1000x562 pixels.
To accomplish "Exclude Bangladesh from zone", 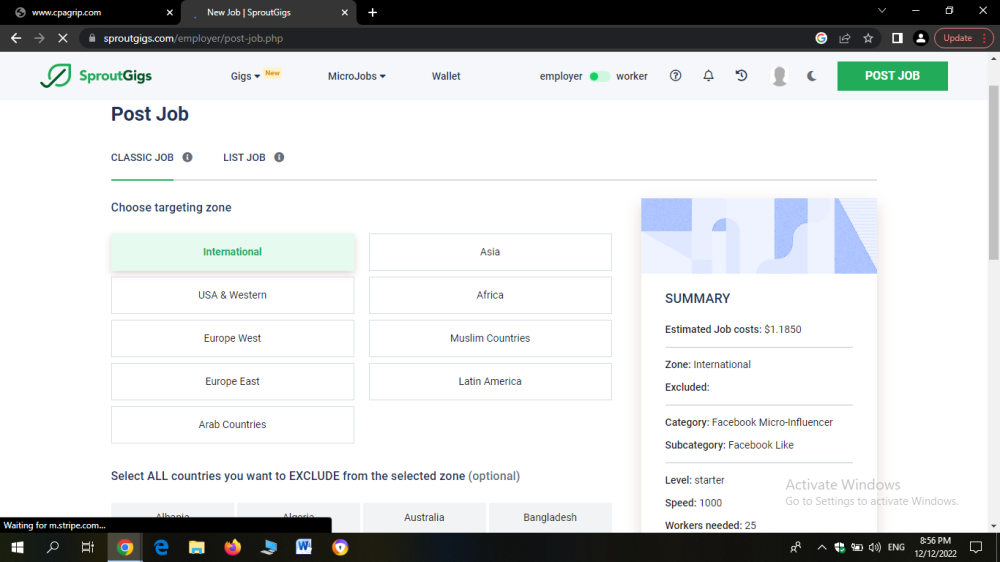I will pyautogui.click(x=550, y=517).
